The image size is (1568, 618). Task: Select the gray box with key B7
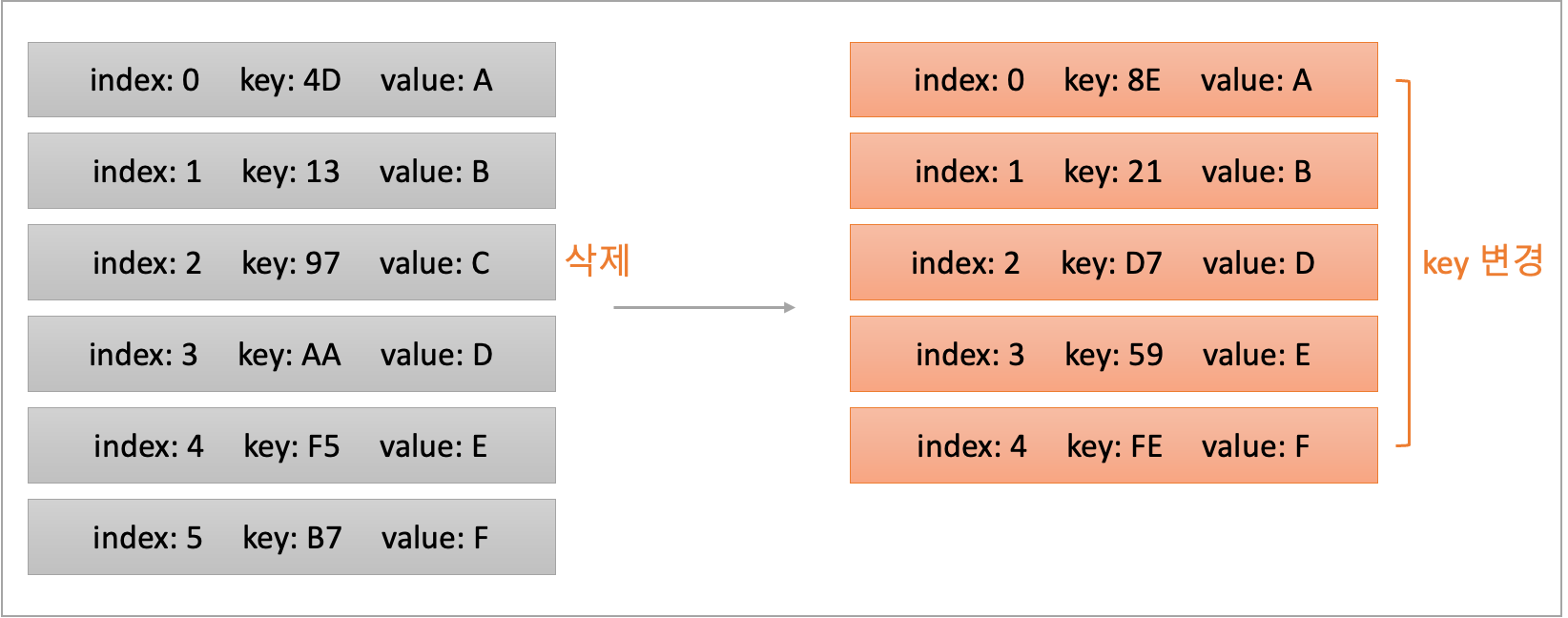(x=292, y=538)
